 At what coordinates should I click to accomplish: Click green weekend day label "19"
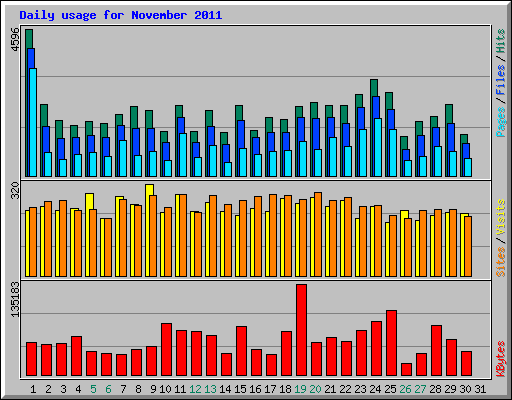[300, 389]
